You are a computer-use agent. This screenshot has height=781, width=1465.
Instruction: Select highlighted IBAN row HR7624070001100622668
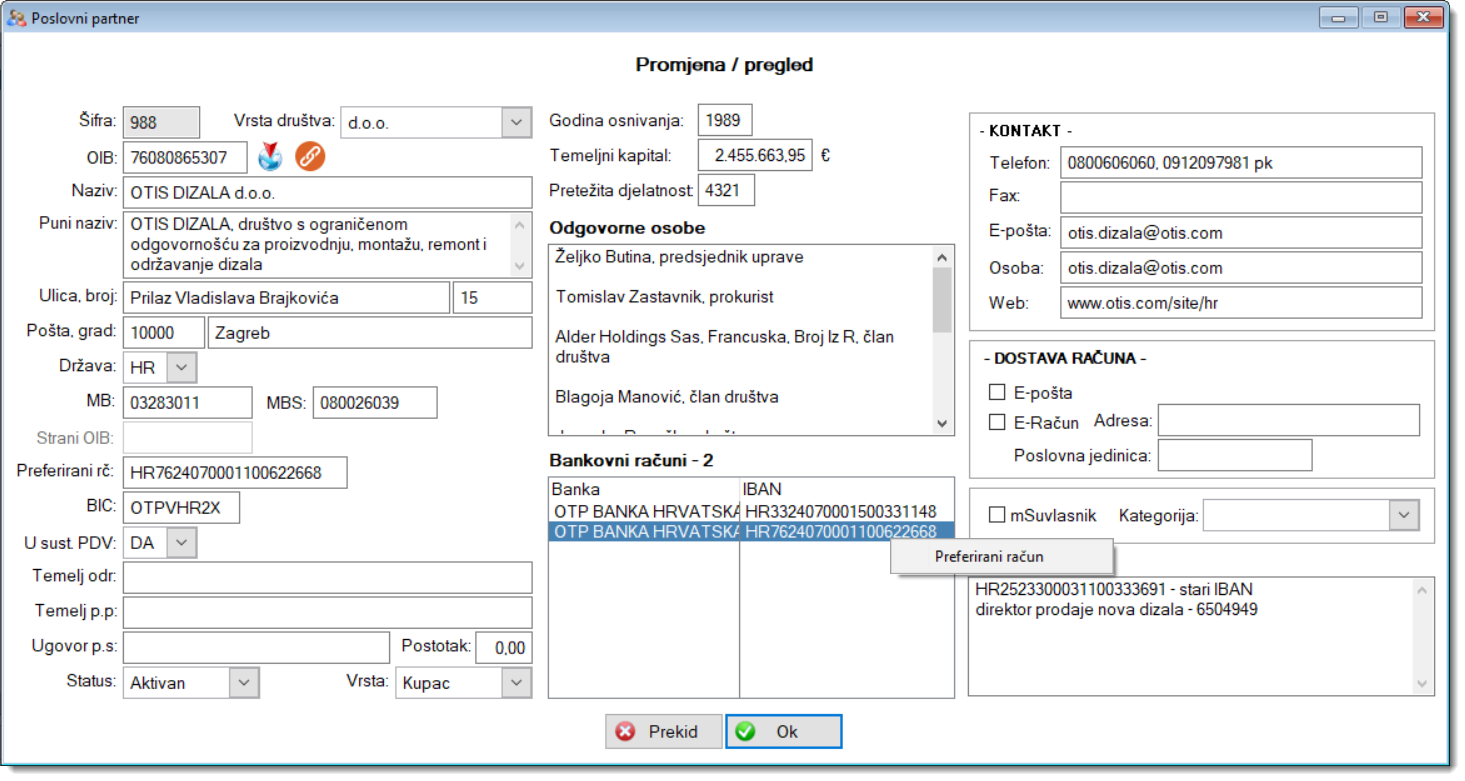pyautogui.click(x=751, y=531)
